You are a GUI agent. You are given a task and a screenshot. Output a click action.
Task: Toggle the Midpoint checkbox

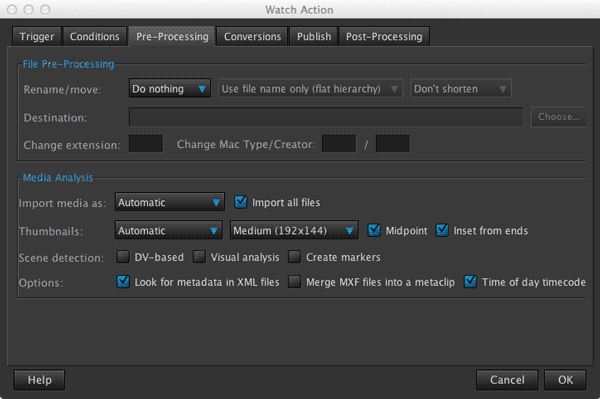[374, 230]
